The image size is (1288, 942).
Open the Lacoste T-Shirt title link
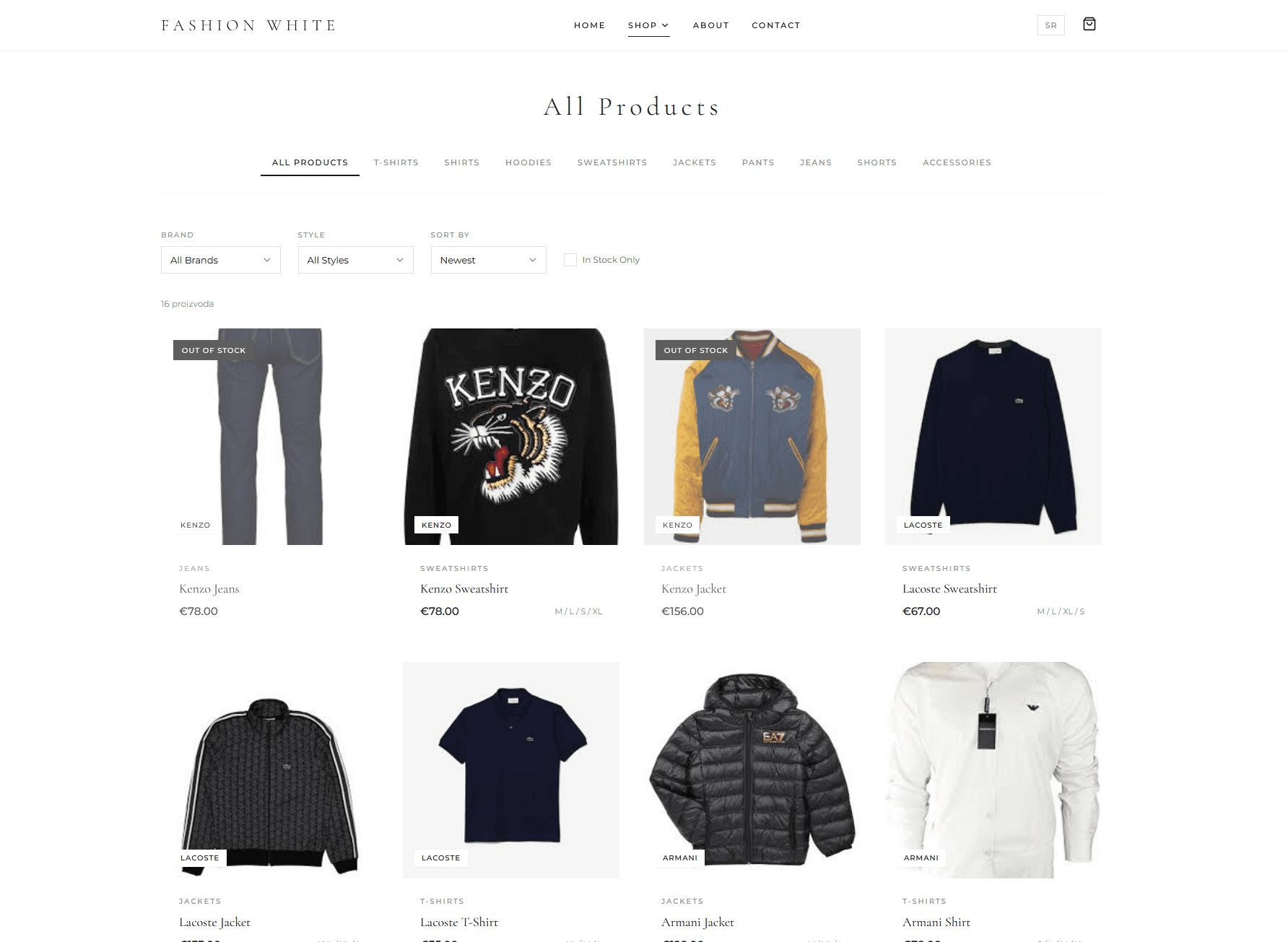click(459, 923)
